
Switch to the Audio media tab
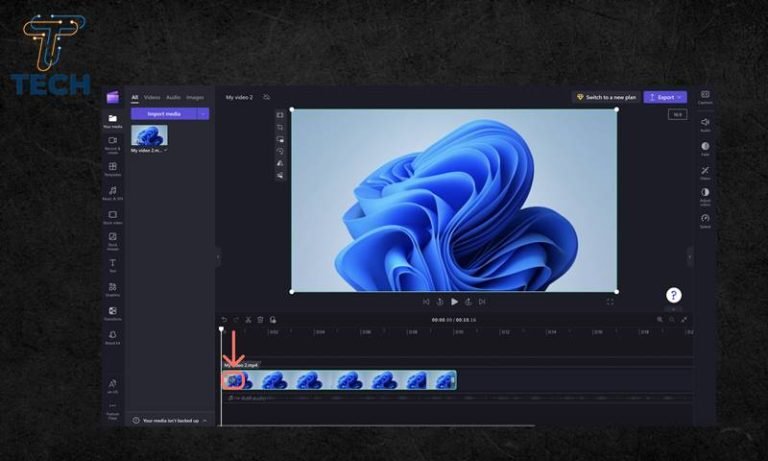pos(173,97)
